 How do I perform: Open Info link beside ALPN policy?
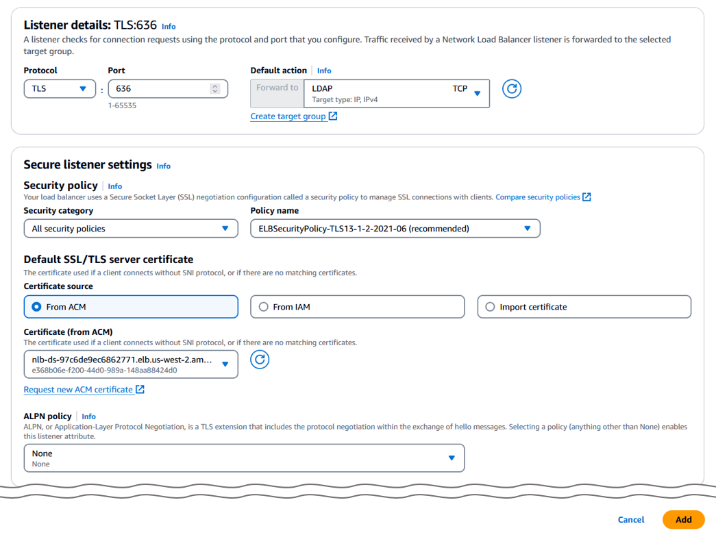click(x=89, y=416)
